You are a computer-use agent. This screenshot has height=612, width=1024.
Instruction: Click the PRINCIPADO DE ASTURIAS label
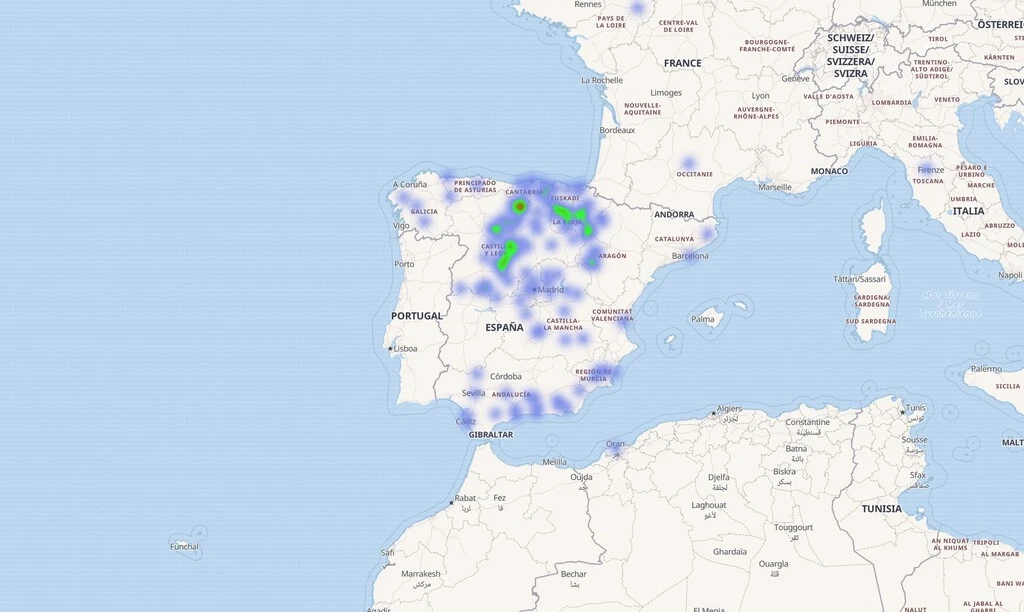(x=475, y=187)
